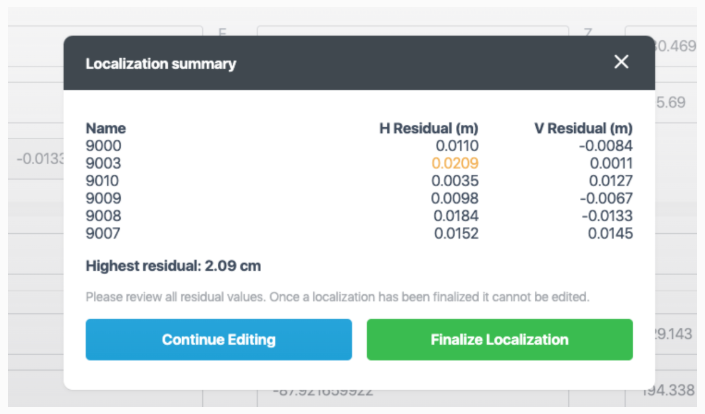The image size is (705, 414).
Task: Click V residual 0.0127 for 9010
Action: tap(611, 181)
